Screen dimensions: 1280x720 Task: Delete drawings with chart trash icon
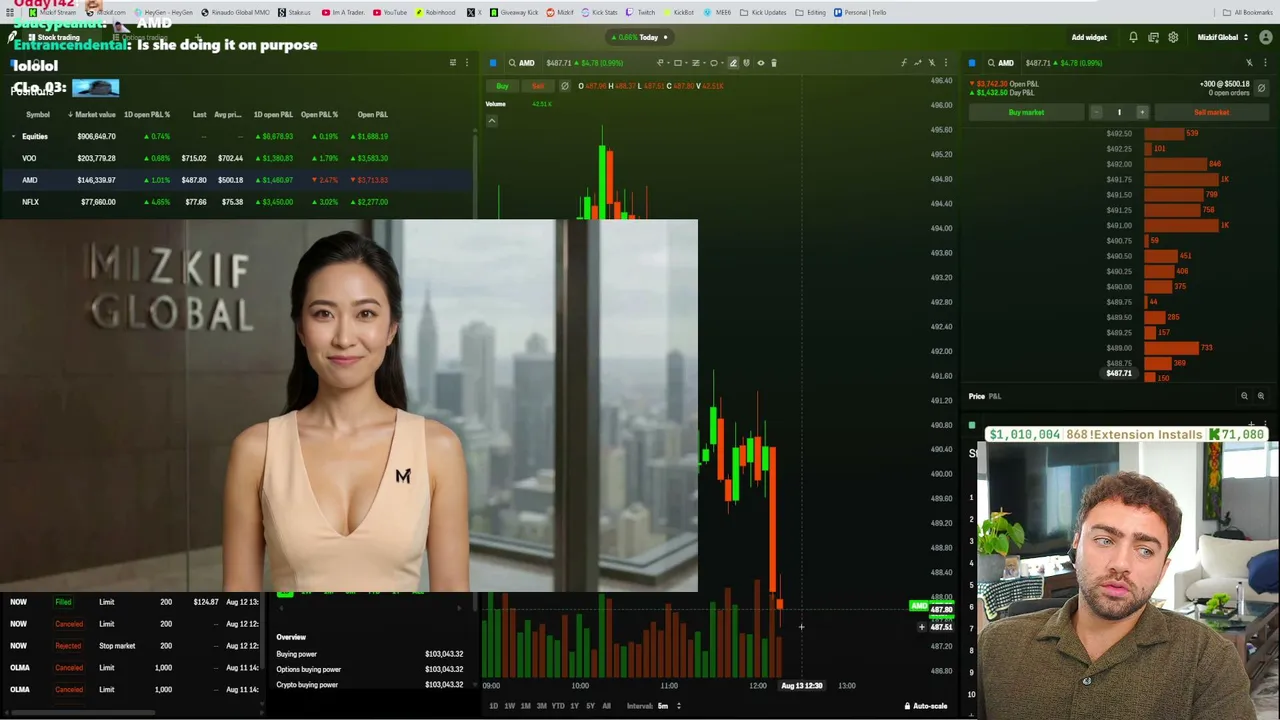tap(773, 63)
